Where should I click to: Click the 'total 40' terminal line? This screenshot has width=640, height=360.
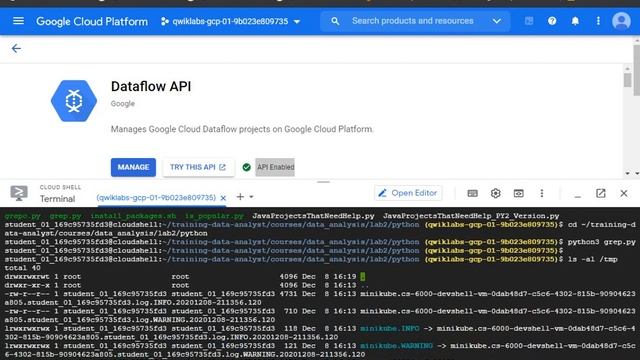click(22, 268)
